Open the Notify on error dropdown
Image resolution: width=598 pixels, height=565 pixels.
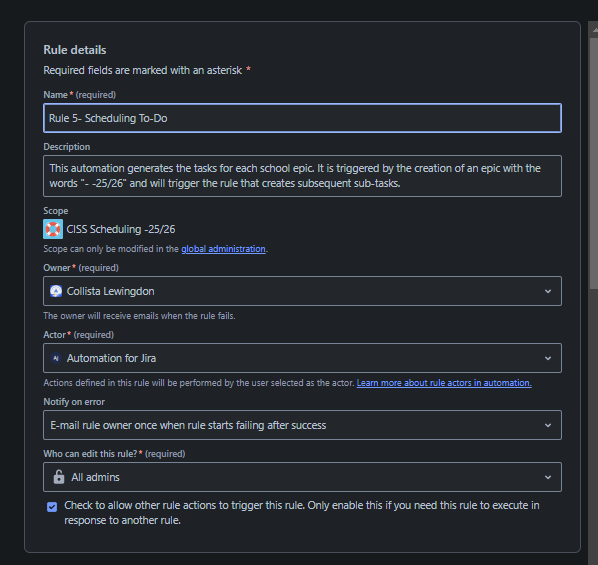[302, 425]
